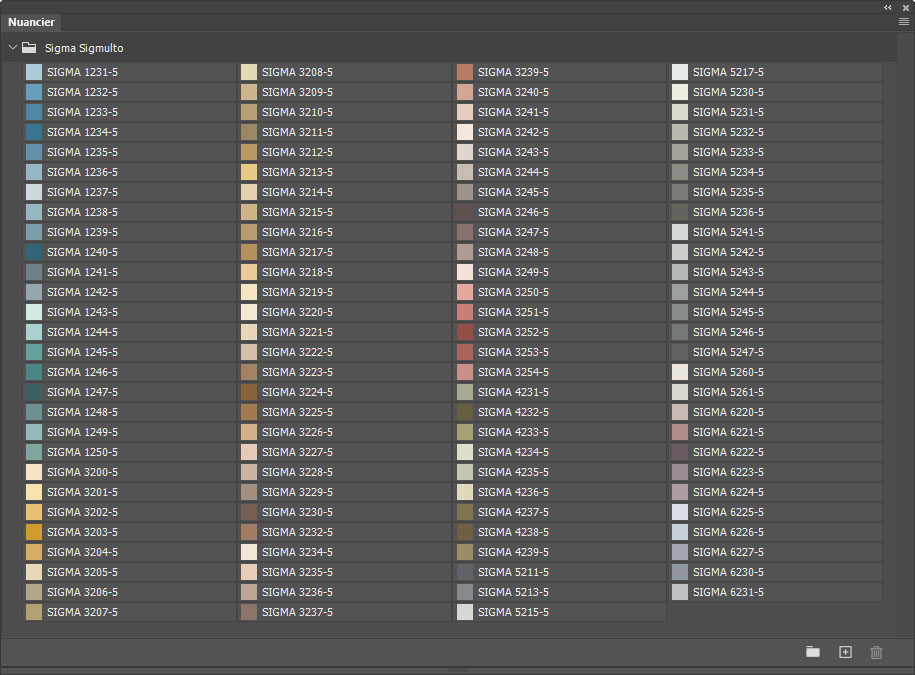Select the SIGMA 3232-5 row

click(x=344, y=532)
